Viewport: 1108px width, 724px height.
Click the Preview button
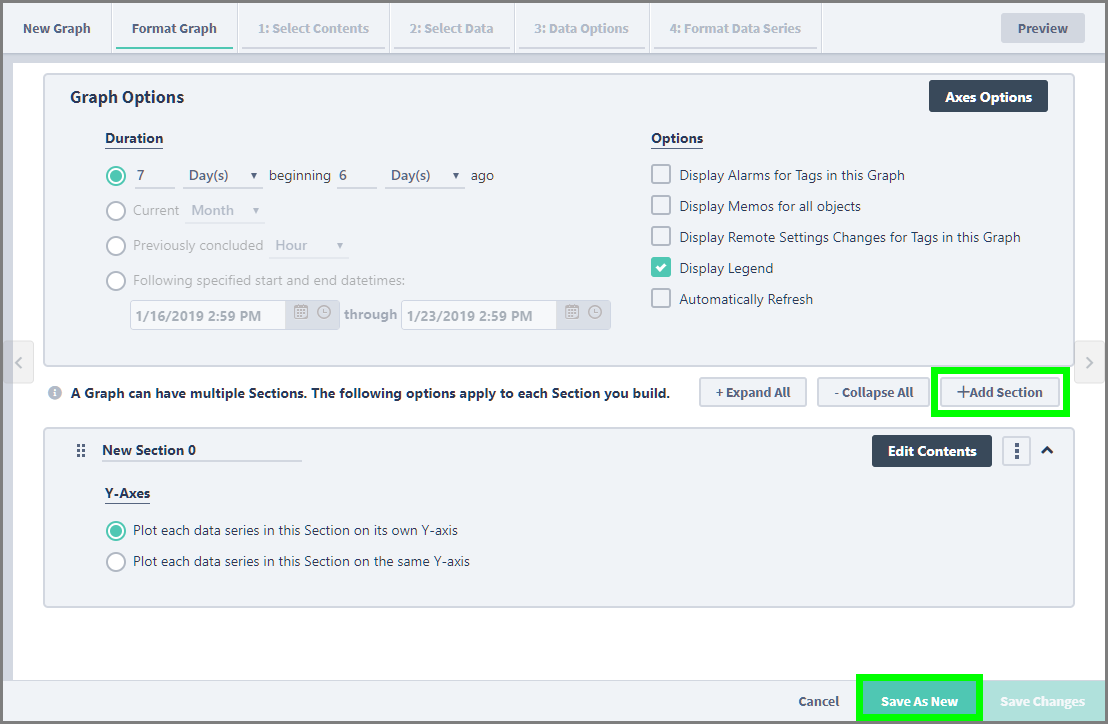1042,28
